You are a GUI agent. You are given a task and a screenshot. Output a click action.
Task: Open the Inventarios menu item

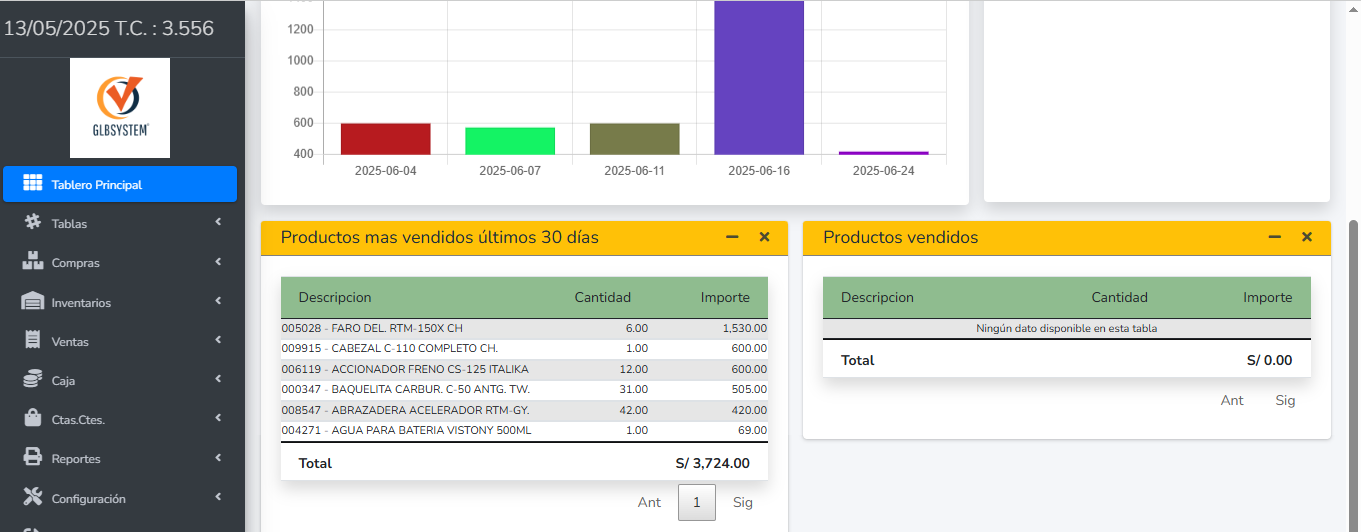pyautogui.click(x=82, y=303)
